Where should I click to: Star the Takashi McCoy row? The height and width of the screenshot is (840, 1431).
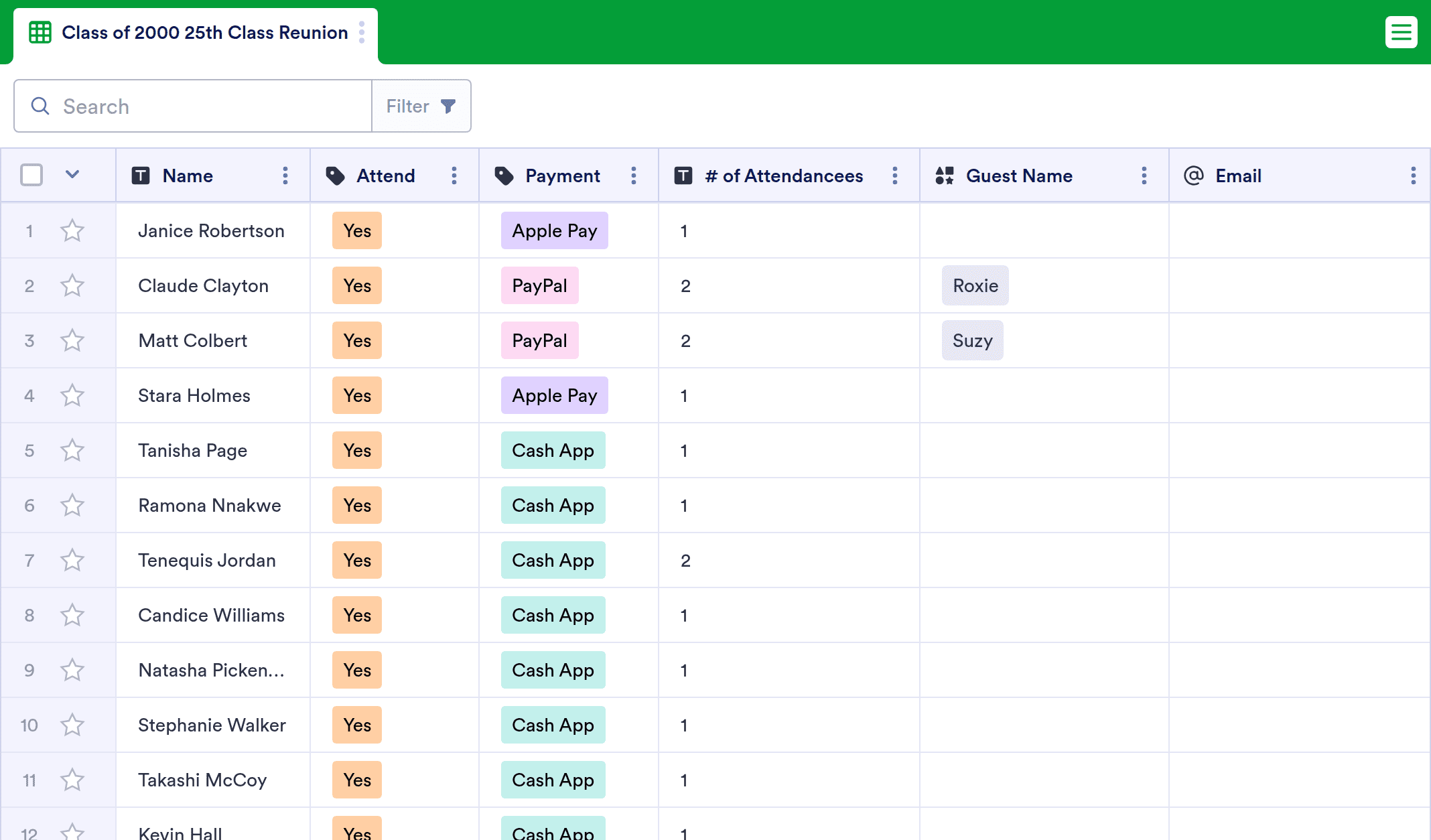click(72, 780)
